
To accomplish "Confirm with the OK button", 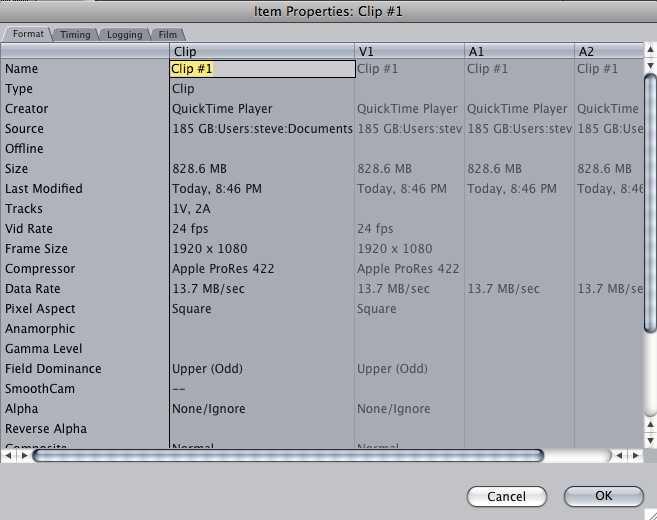I will 603,496.
